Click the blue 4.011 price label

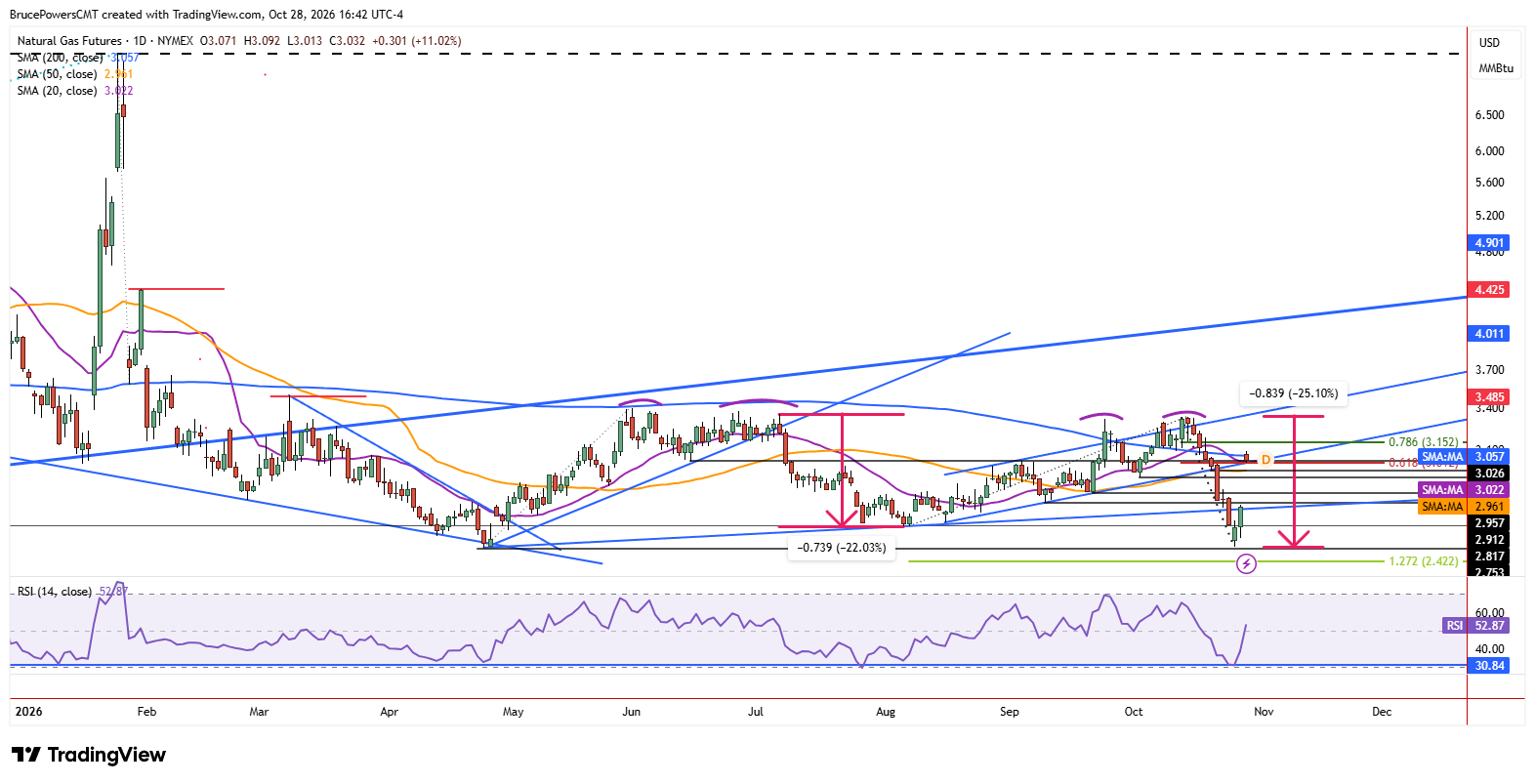pos(1489,334)
